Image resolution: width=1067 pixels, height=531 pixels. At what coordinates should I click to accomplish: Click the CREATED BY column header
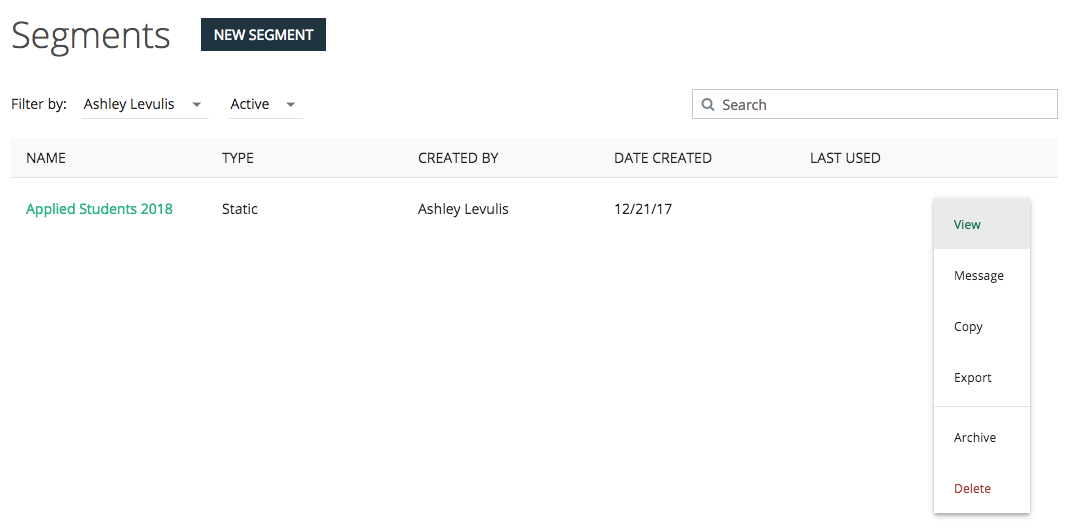[458, 158]
